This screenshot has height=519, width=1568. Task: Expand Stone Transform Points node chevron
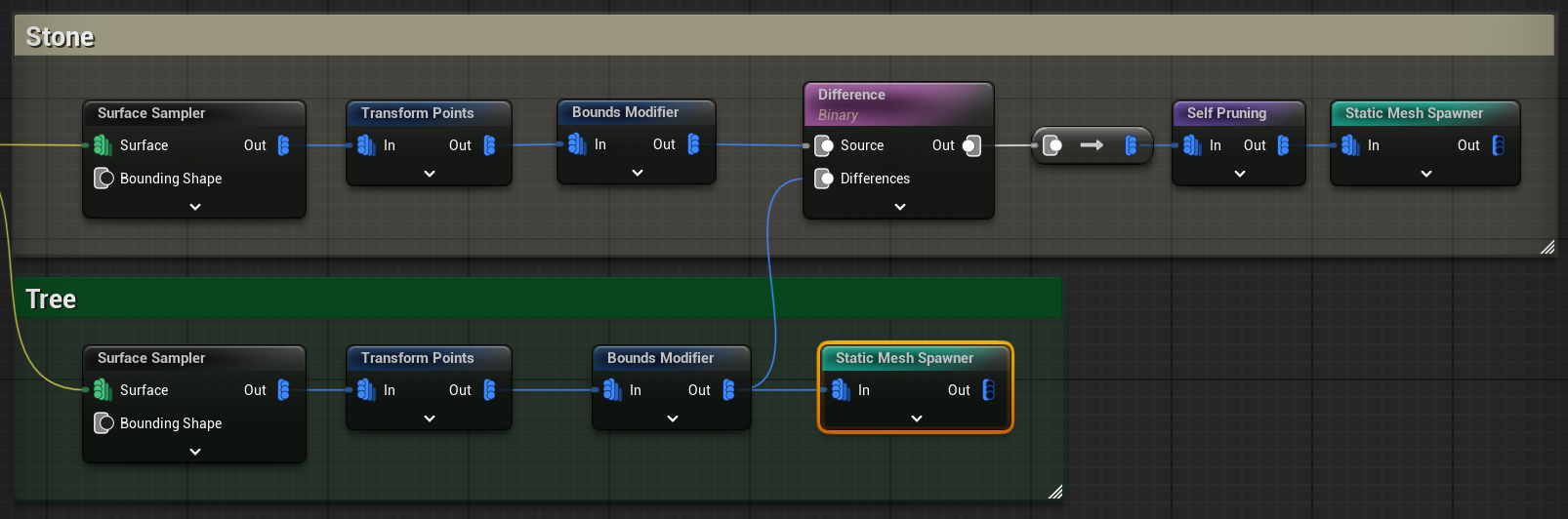click(430, 174)
